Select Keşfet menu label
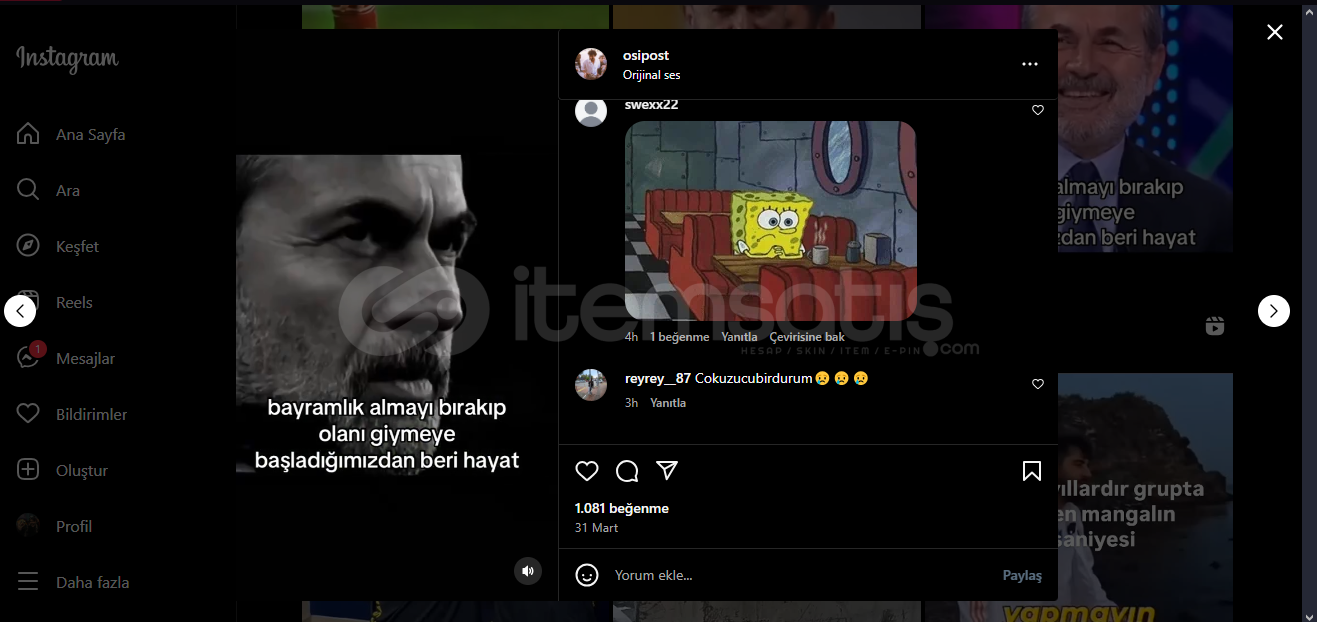The width and height of the screenshot is (1317, 622). pyautogui.click(x=77, y=247)
